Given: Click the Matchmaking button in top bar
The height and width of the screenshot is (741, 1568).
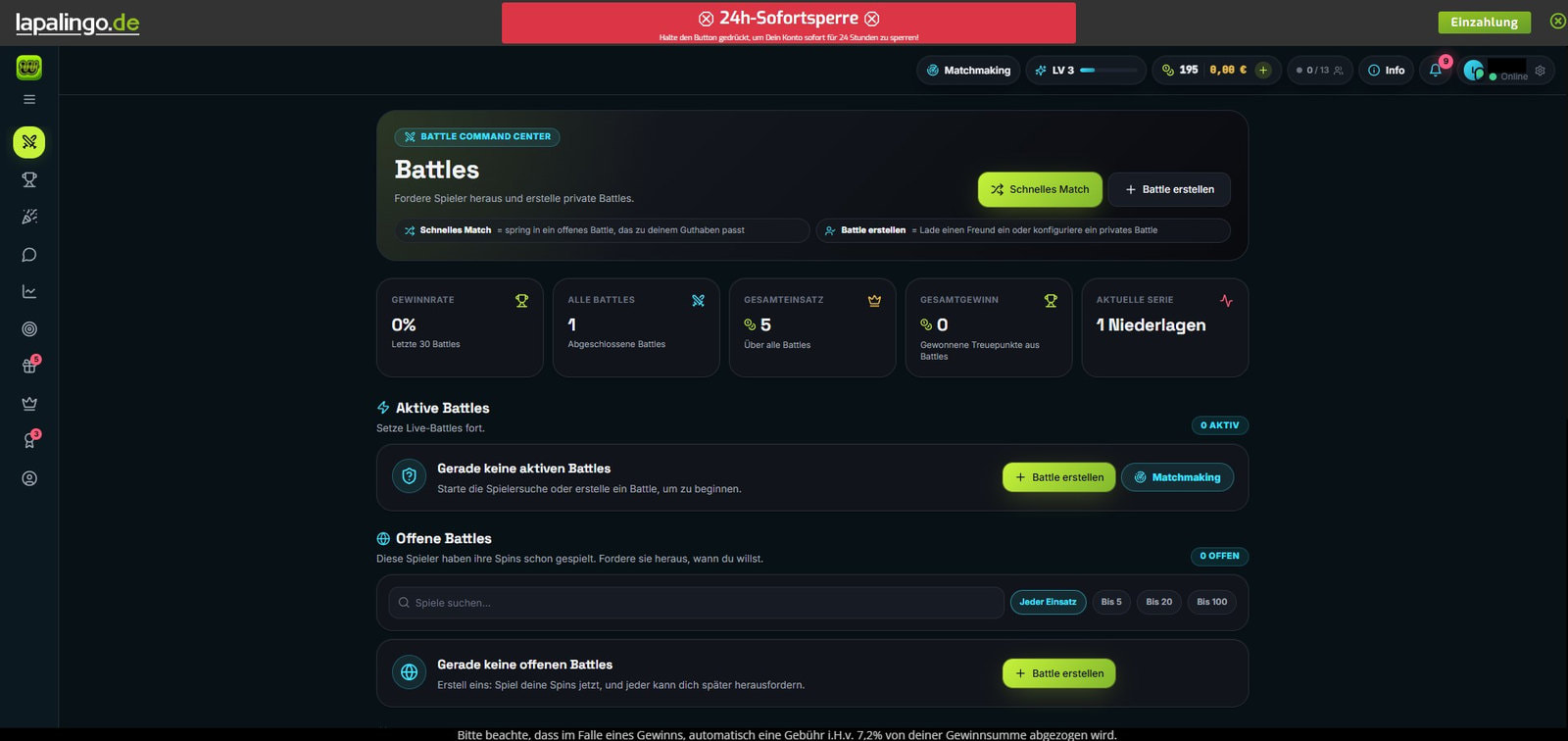Looking at the screenshot, I should click(968, 70).
